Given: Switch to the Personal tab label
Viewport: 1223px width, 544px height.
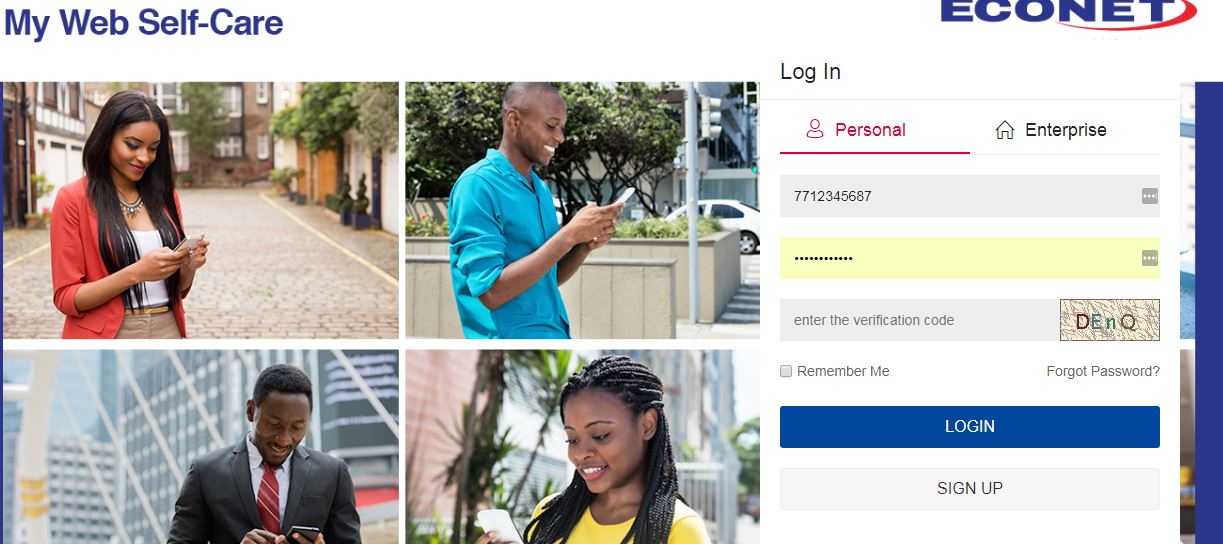Looking at the screenshot, I should [870, 130].
